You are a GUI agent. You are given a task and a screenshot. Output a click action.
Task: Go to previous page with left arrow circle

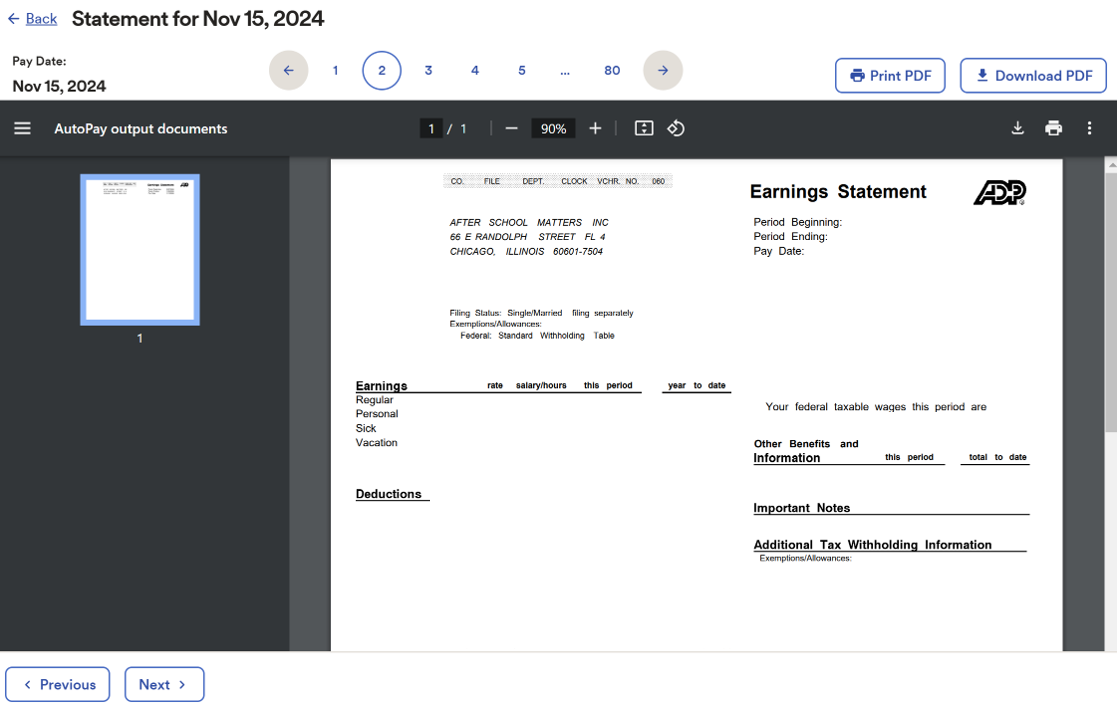(289, 70)
